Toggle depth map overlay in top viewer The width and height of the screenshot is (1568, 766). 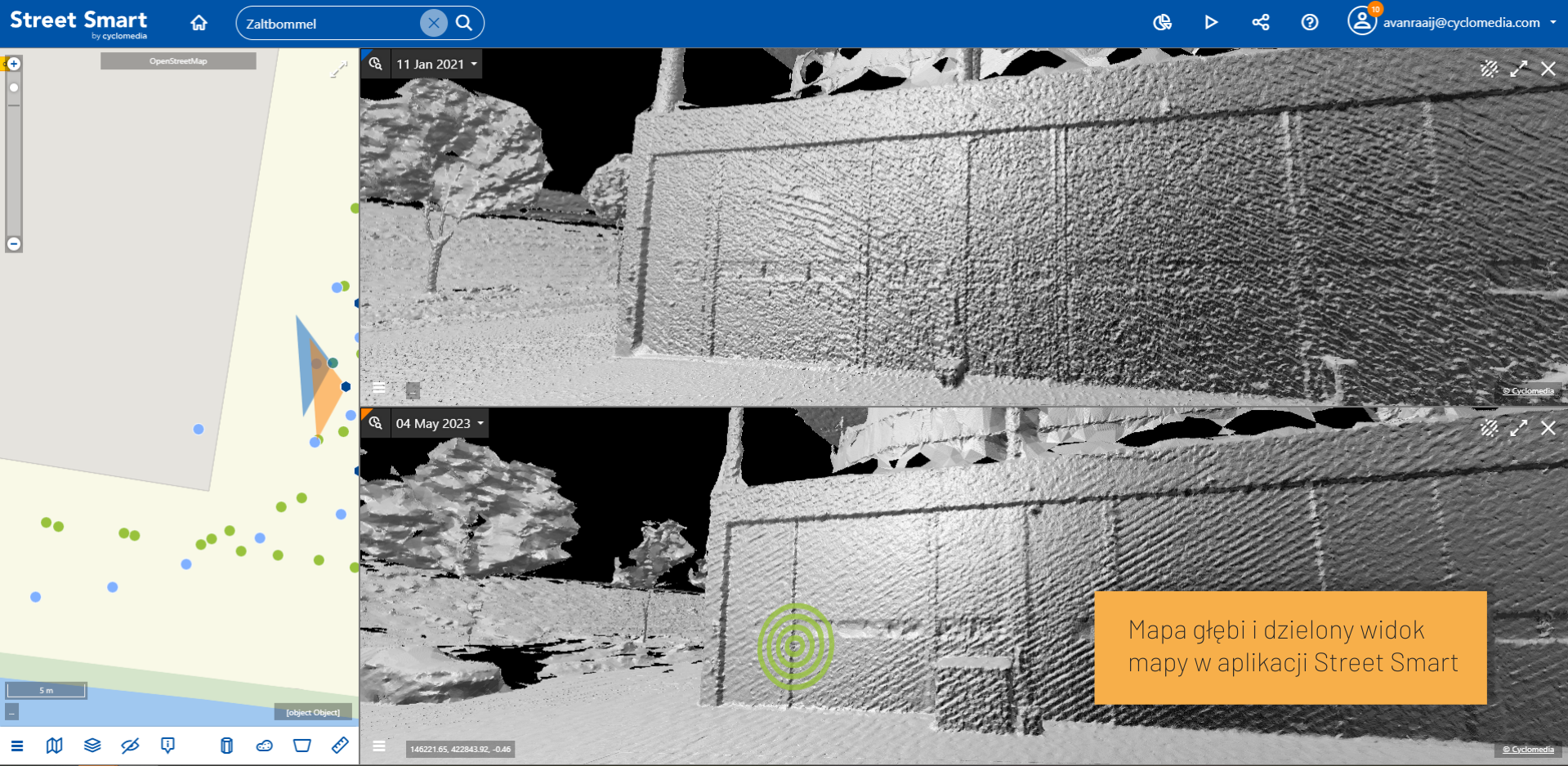pyautogui.click(x=1489, y=69)
